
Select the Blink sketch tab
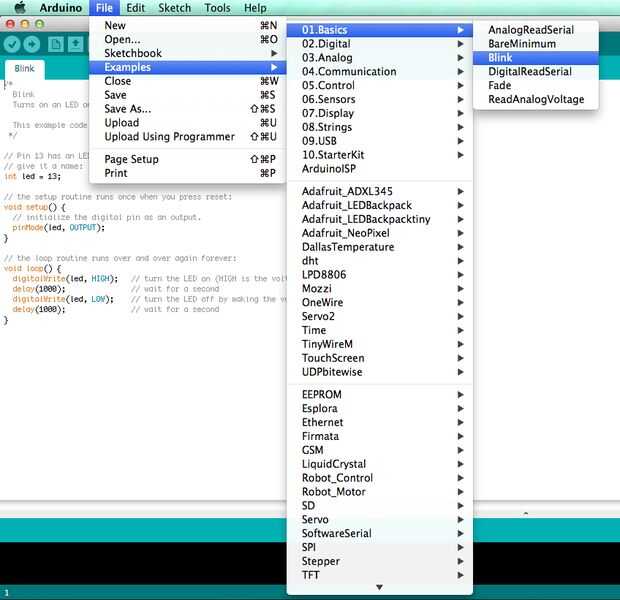coord(25,69)
